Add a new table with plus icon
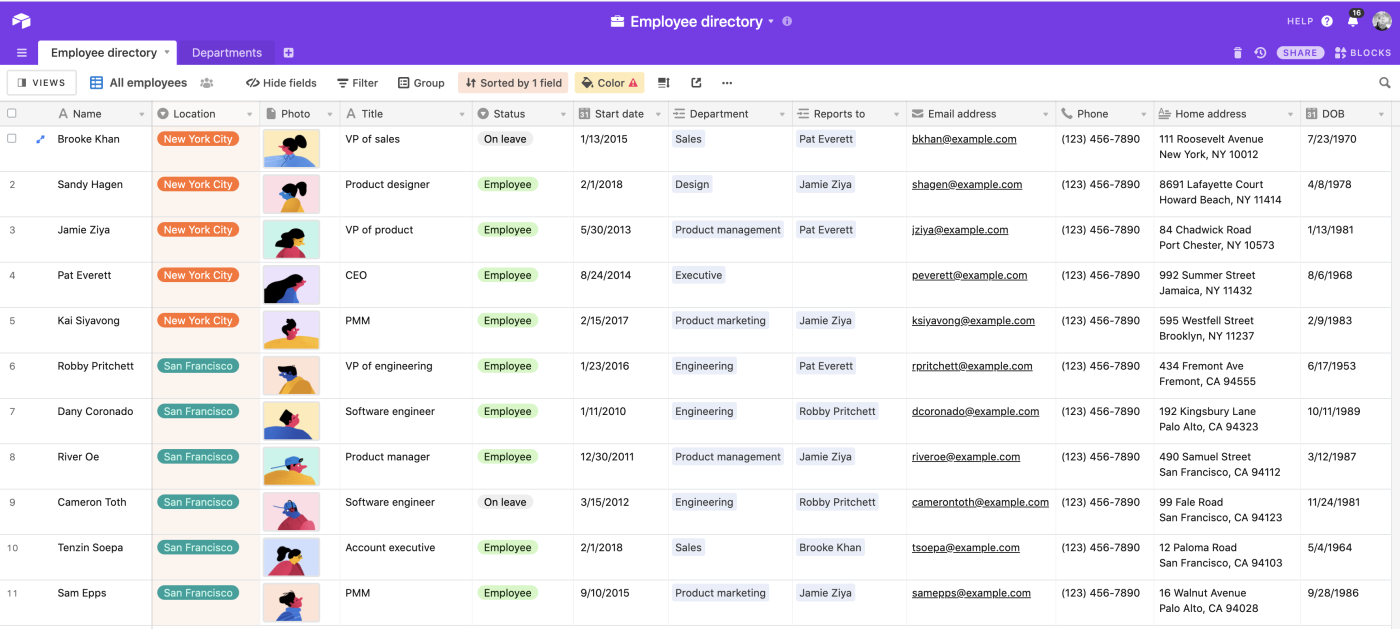Screen dimensions: 1400x629 [288, 53]
